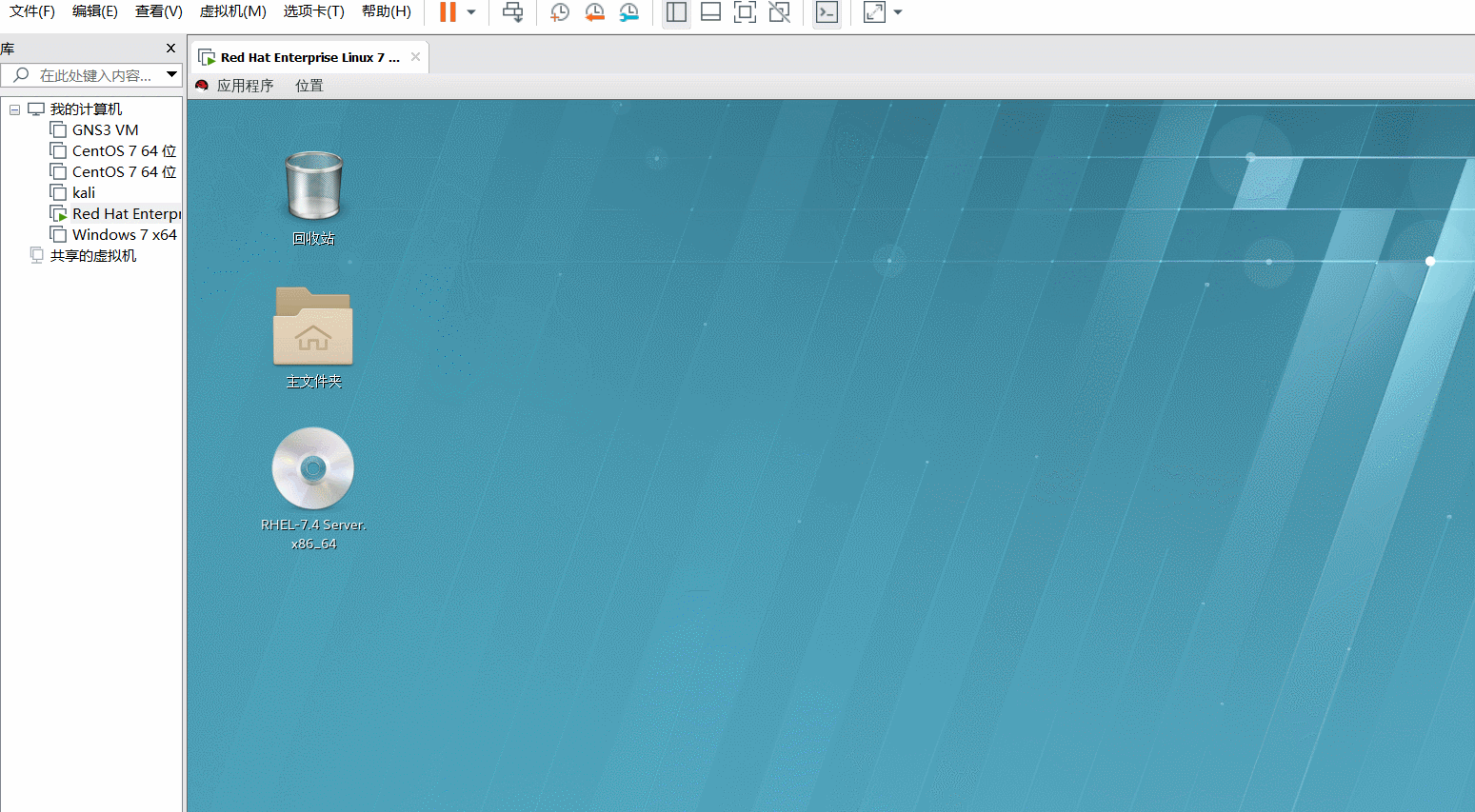Select the kali virtual machine

[84, 193]
